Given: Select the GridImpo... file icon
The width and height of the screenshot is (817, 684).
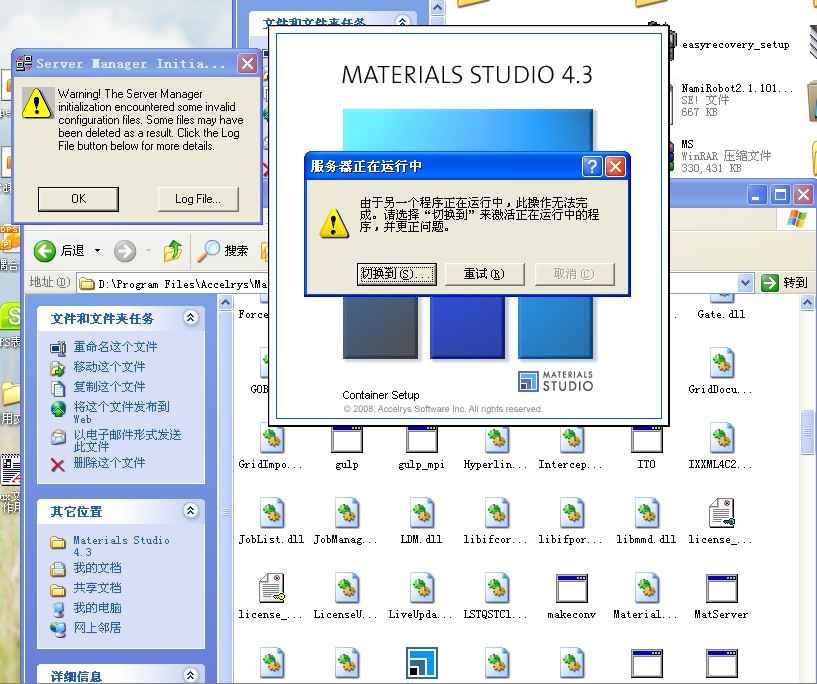Looking at the screenshot, I should coord(271,438).
